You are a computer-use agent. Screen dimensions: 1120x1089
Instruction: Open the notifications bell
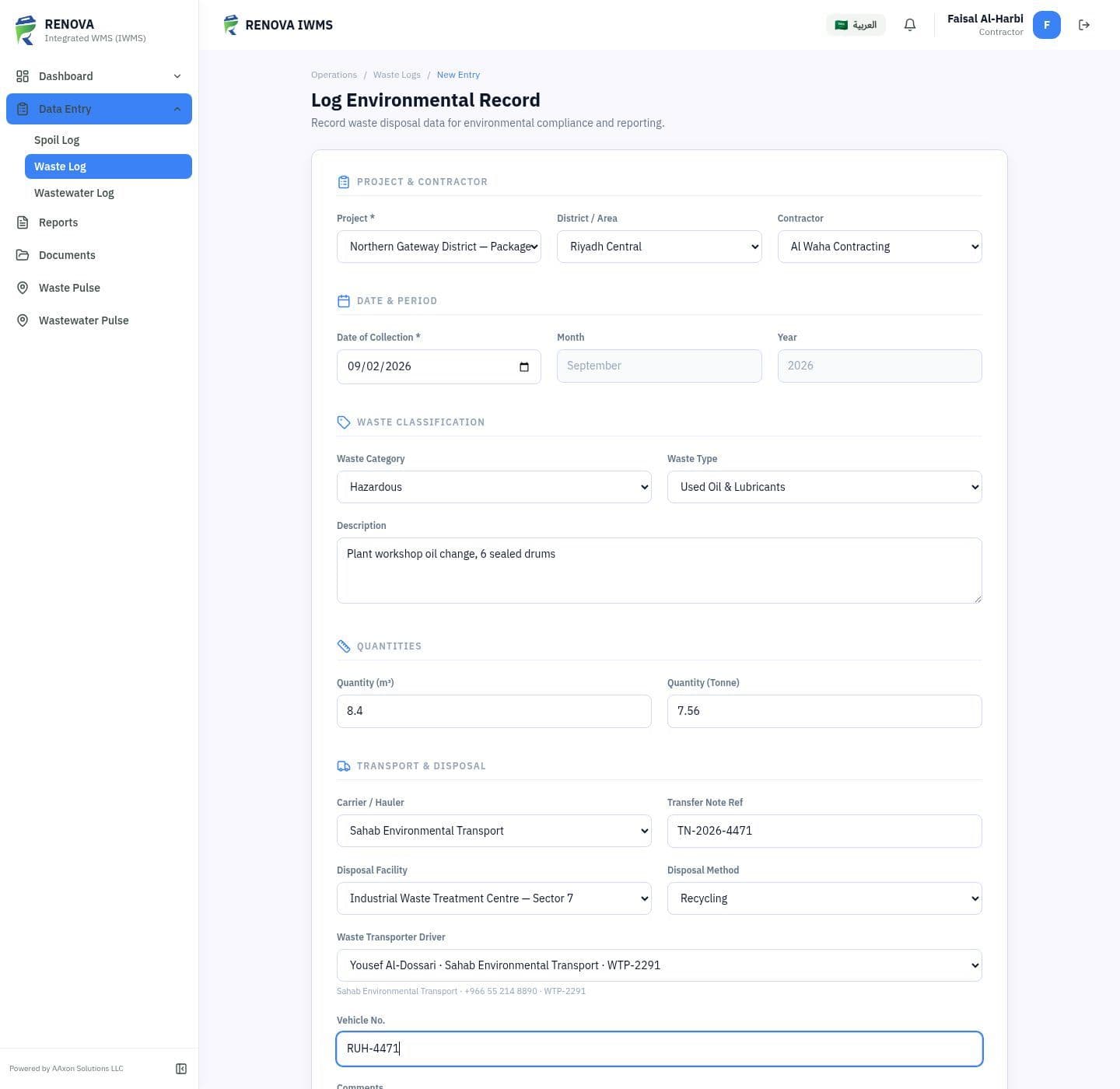[x=910, y=25]
